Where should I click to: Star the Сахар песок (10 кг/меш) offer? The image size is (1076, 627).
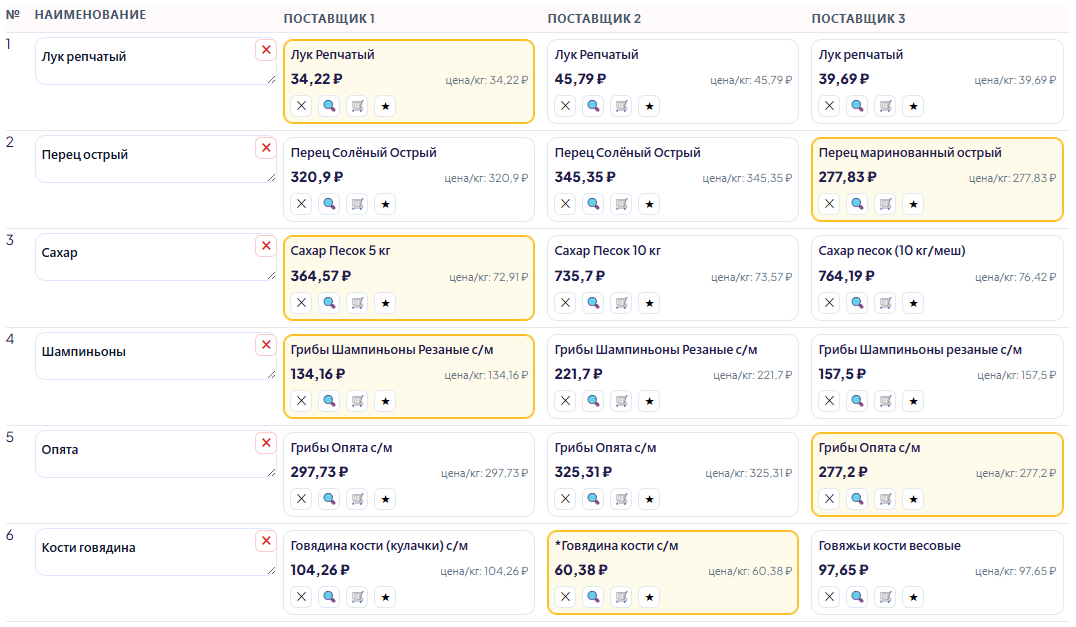tap(913, 303)
